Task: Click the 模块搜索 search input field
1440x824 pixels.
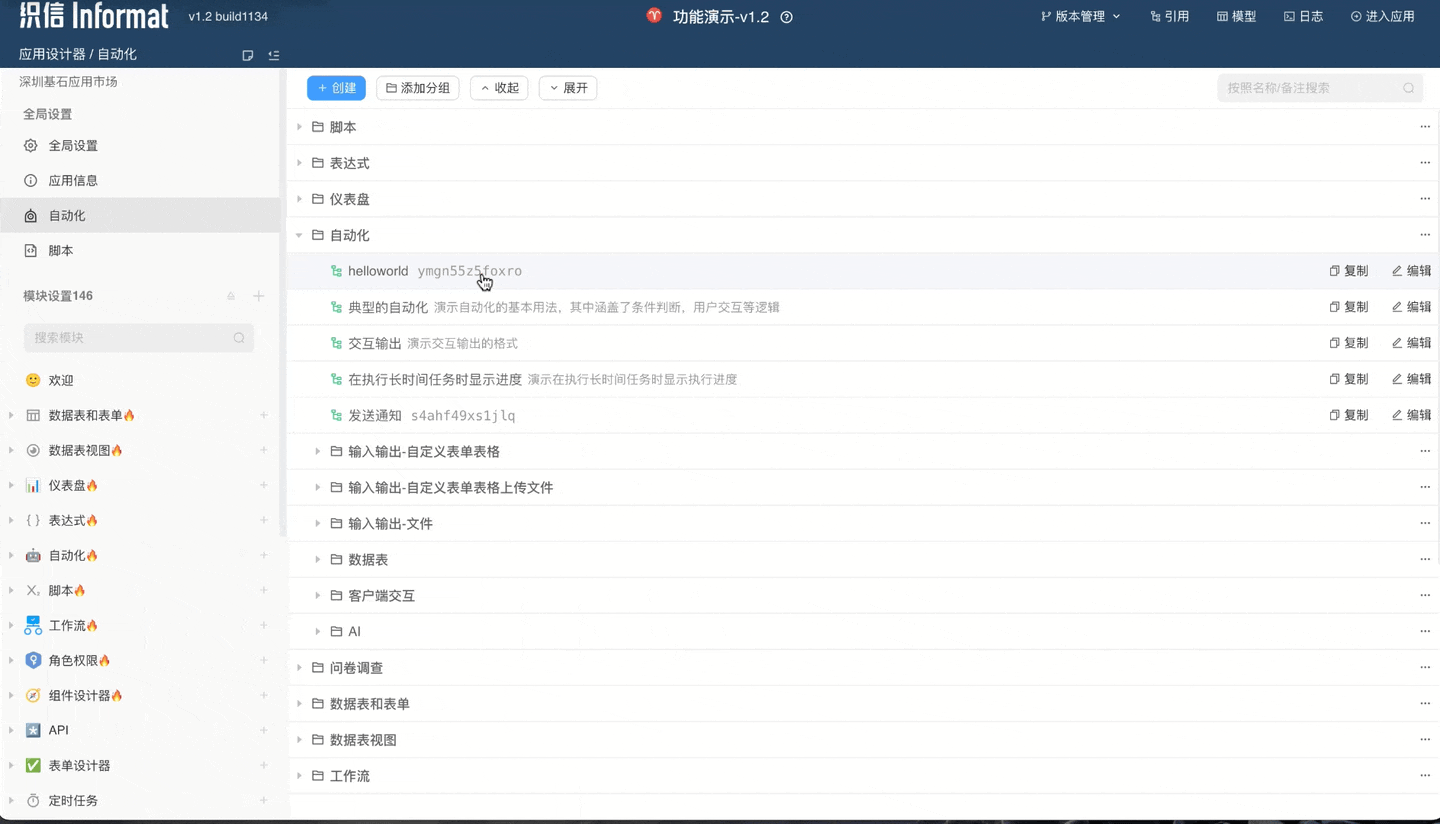Action: point(130,338)
